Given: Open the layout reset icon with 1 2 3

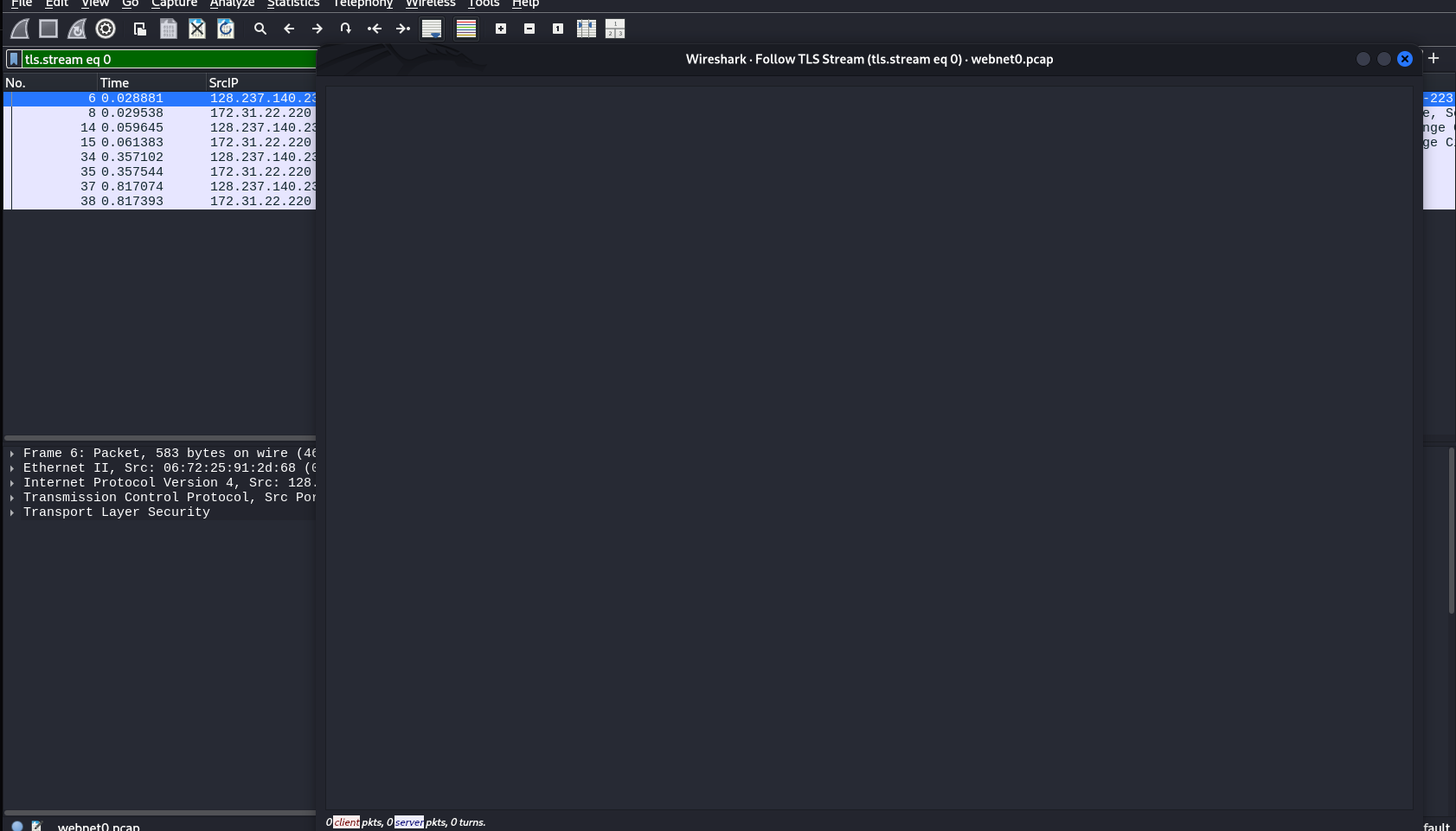Looking at the screenshot, I should click(x=615, y=29).
